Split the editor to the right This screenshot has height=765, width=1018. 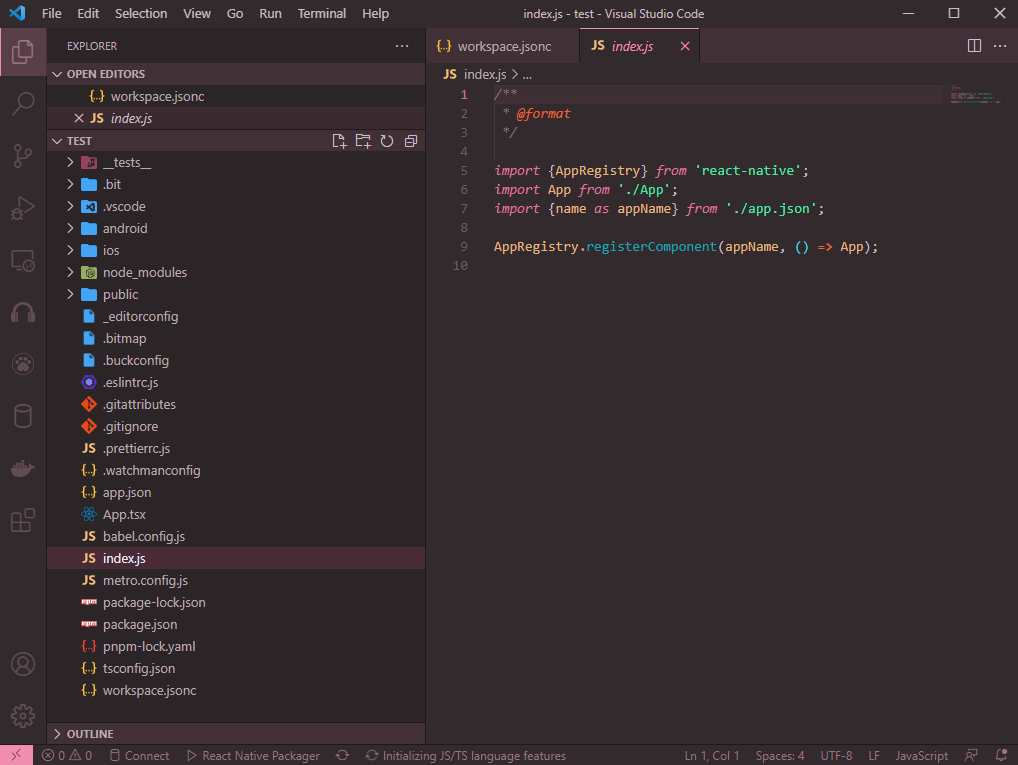[974, 45]
